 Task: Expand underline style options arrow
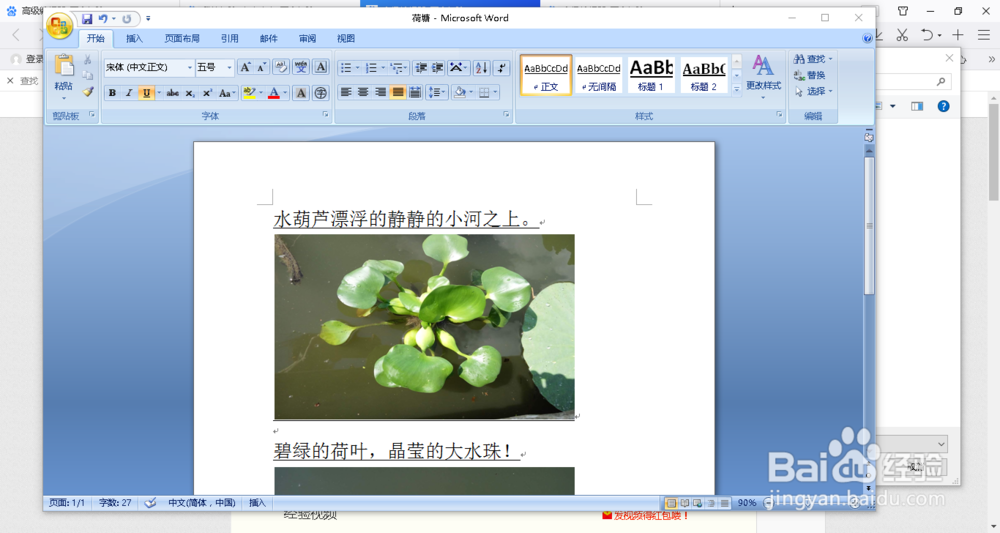159,93
